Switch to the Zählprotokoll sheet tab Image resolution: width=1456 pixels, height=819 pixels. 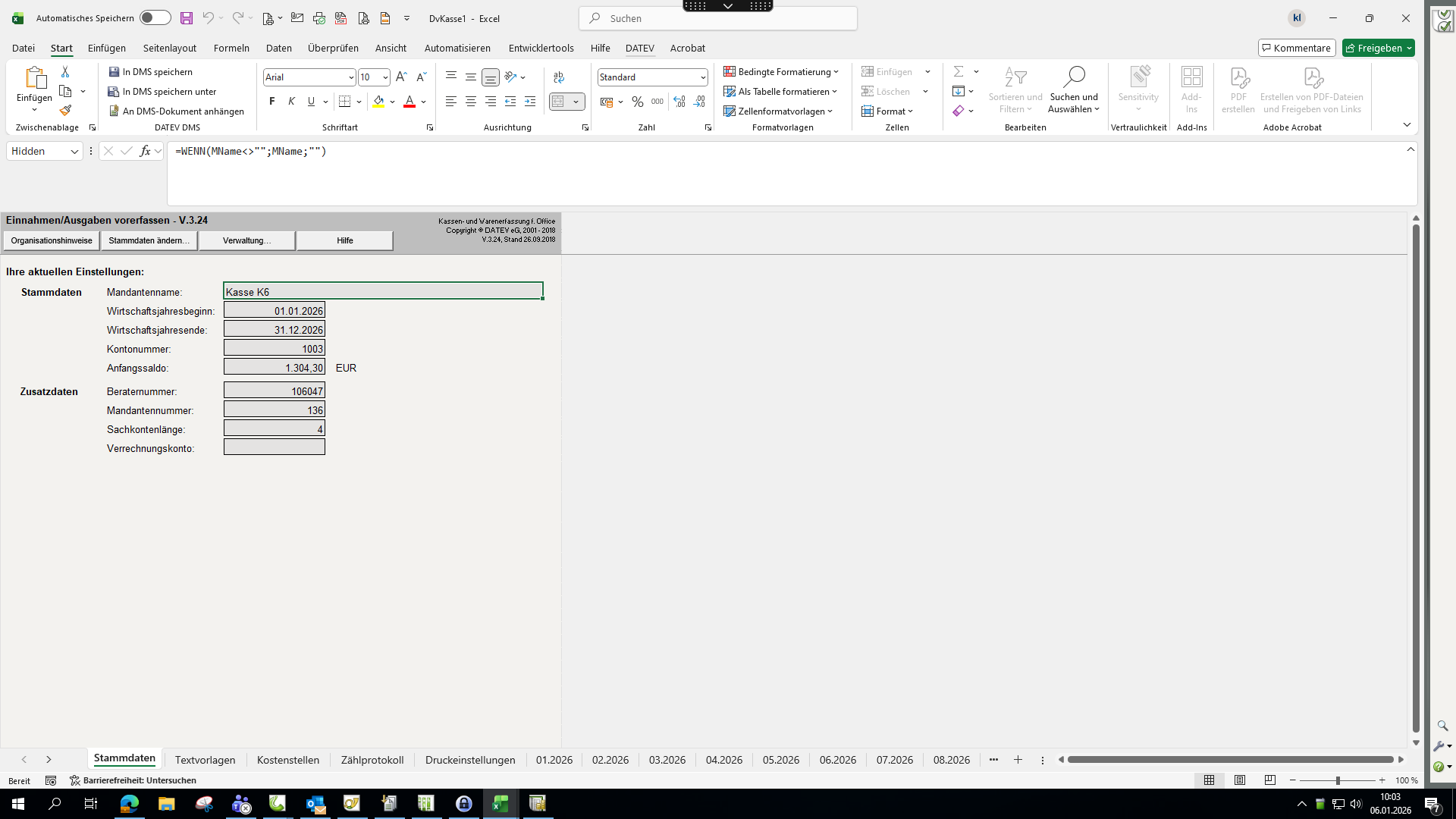tap(372, 760)
